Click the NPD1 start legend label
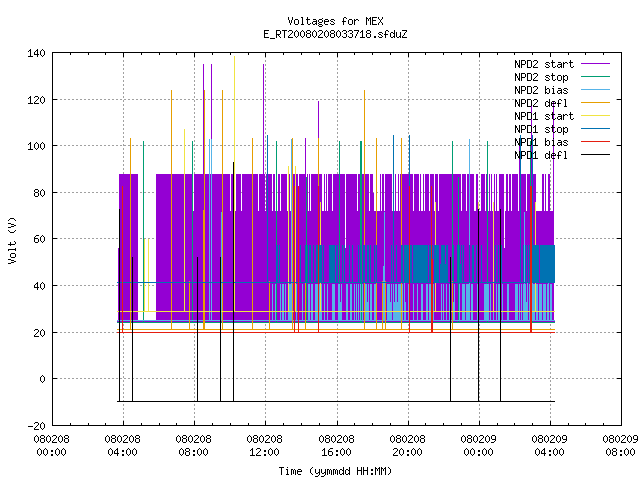The width and height of the screenshot is (640, 480). coord(544,116)
